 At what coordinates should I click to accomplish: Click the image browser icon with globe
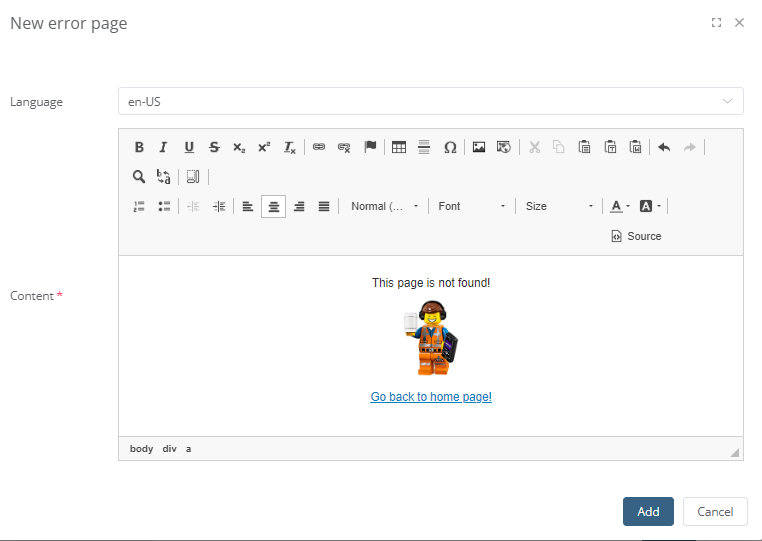504,147
